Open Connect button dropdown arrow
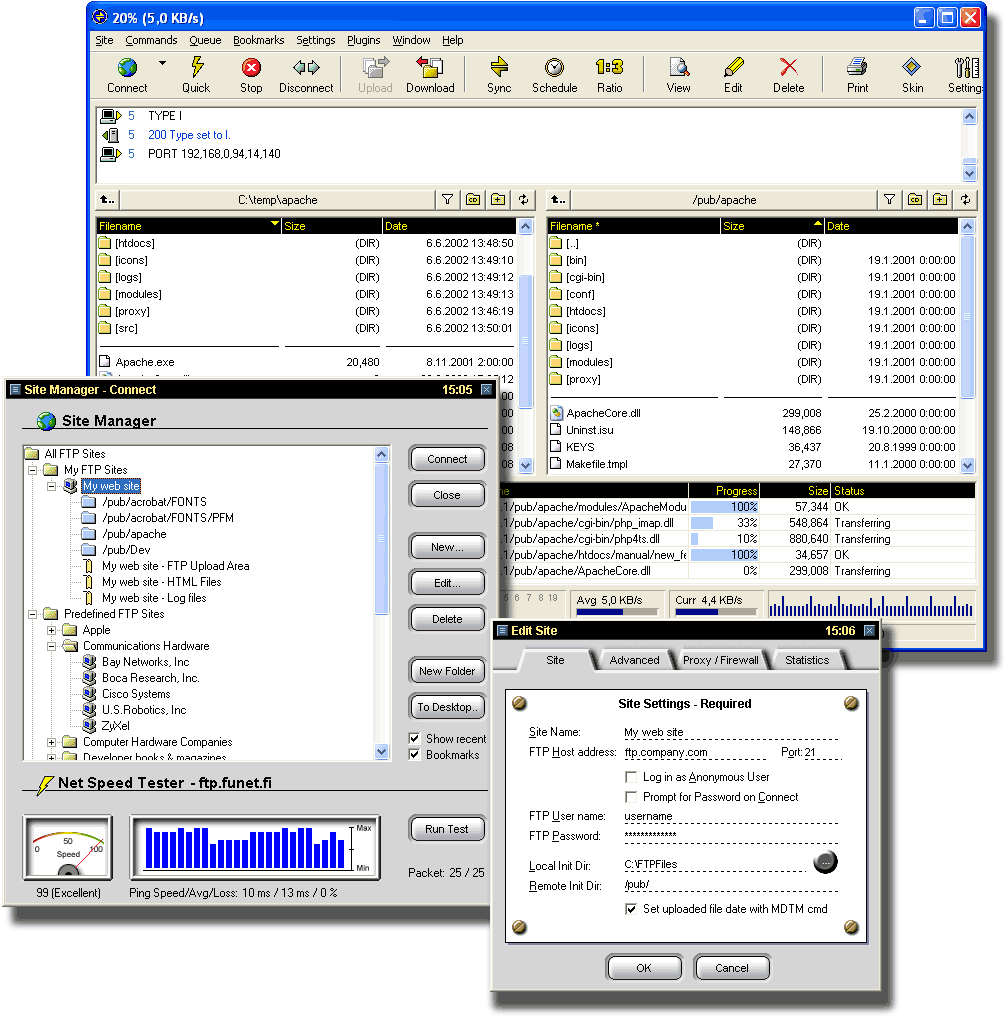Image resolution: width=1004 pixels, height=1017 pixels. click(162, 64)
